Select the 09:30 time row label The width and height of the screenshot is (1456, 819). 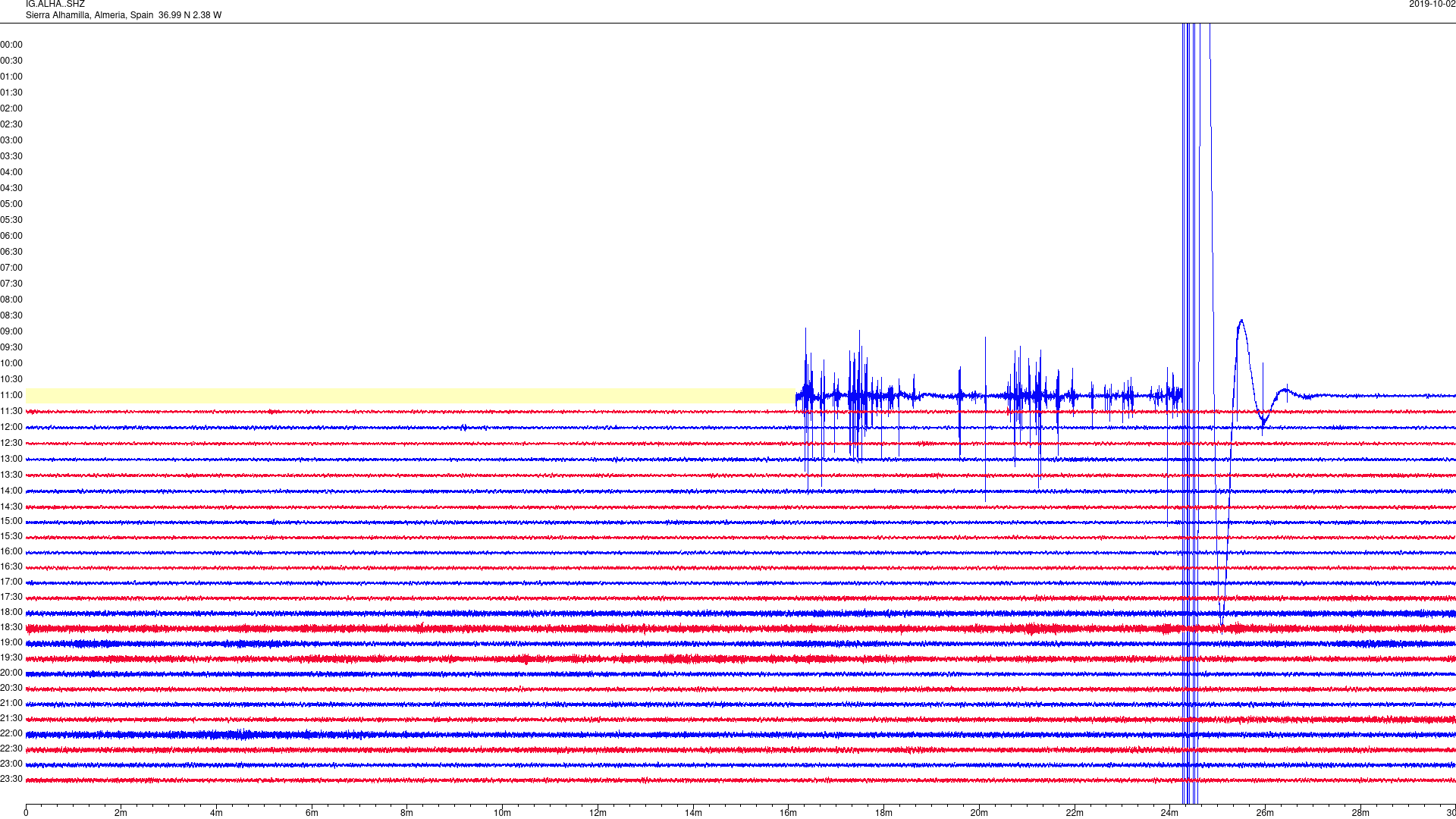(x=11, y=347)
